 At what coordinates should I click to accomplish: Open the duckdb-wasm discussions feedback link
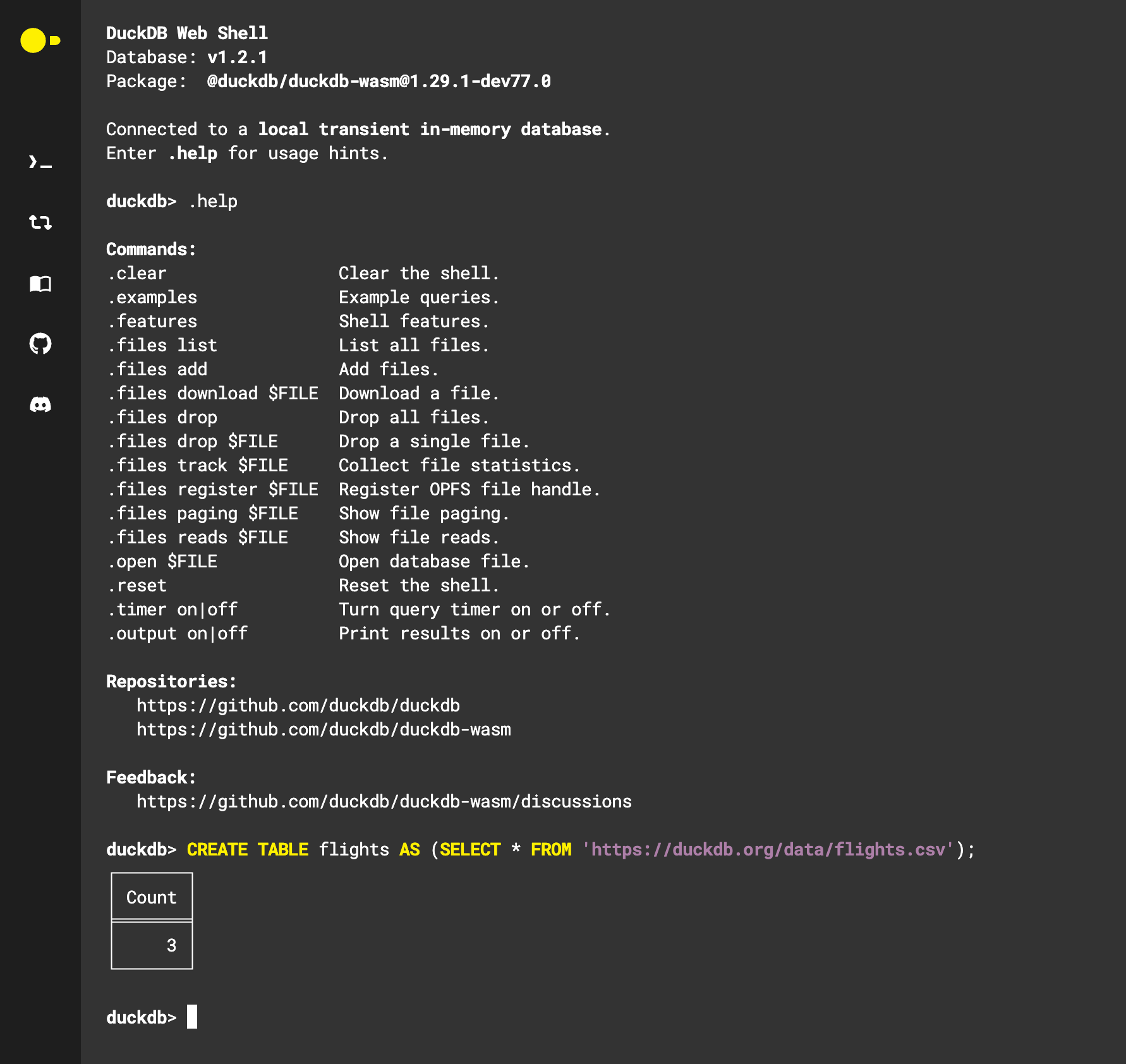[x=384, y=801]
